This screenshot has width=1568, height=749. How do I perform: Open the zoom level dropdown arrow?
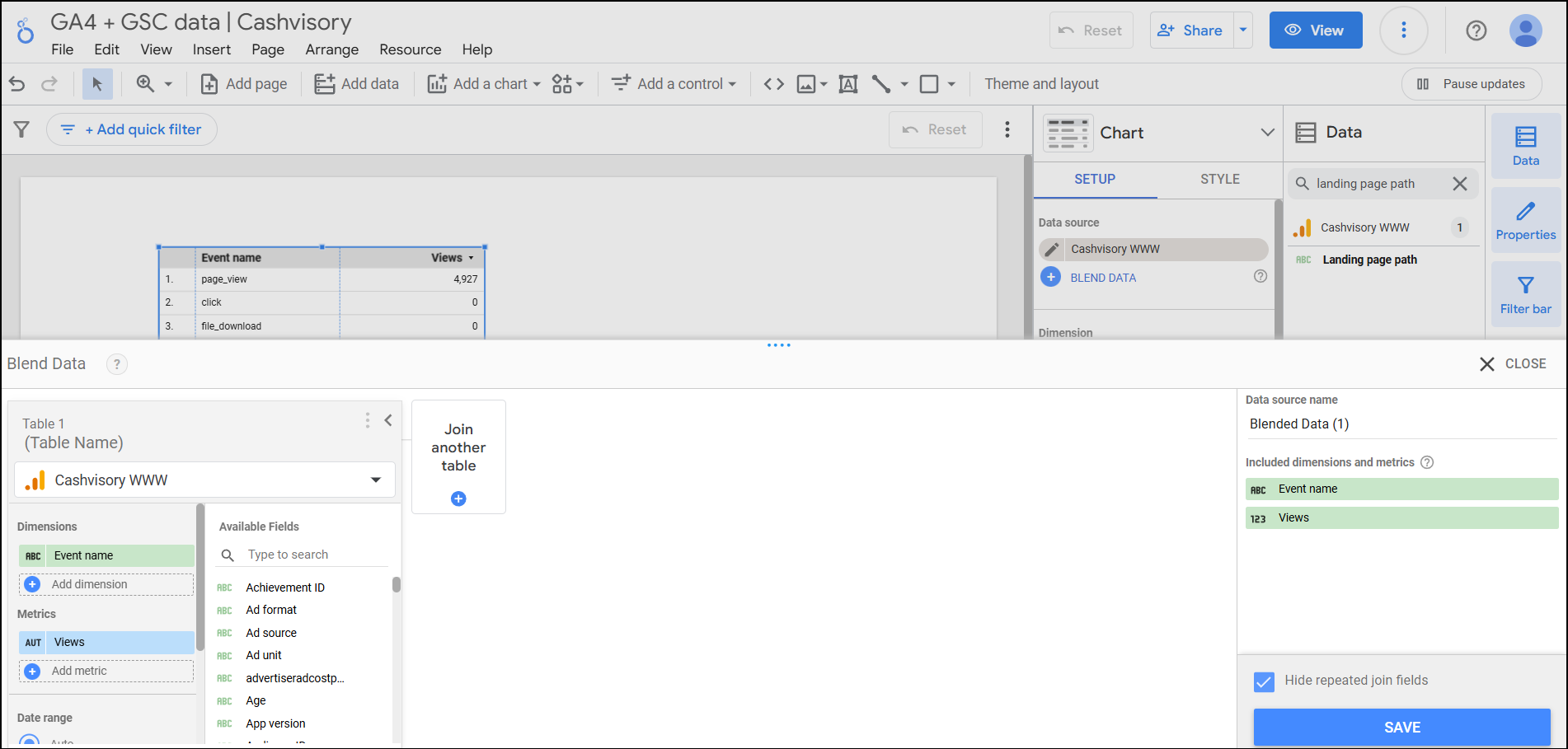pos(168,84)
